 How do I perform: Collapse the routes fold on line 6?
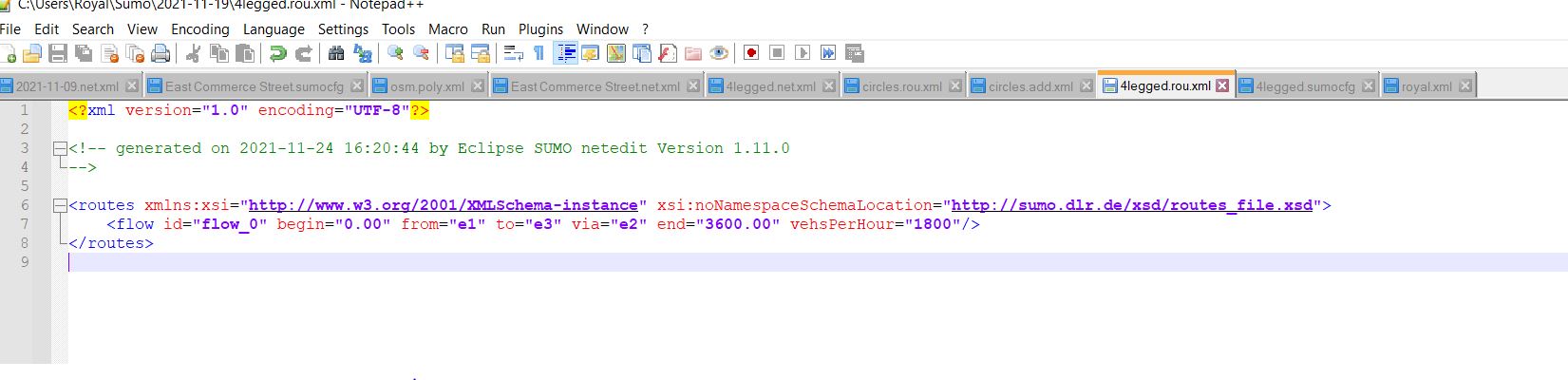[60, 205]
